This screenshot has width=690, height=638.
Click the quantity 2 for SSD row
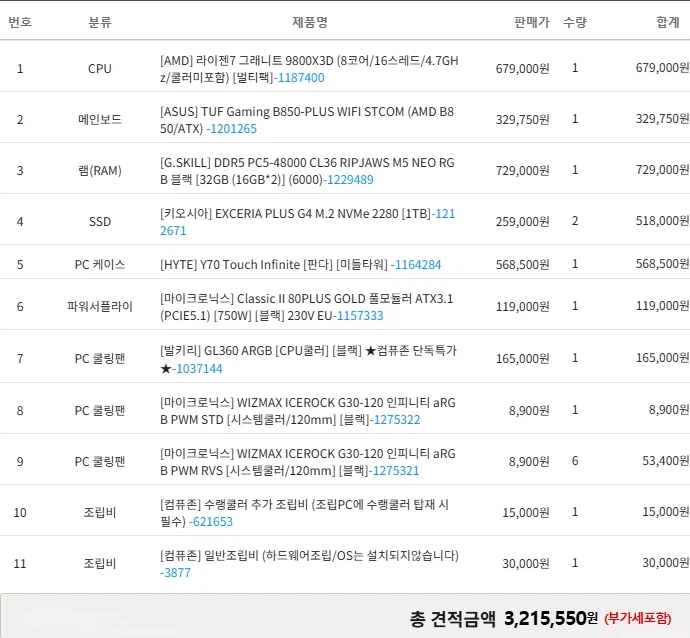[x=575, y=221]
